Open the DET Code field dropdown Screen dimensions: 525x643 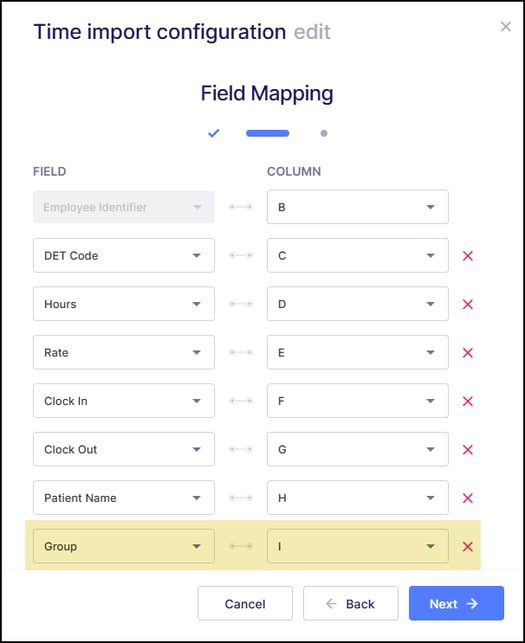(124, 255)
